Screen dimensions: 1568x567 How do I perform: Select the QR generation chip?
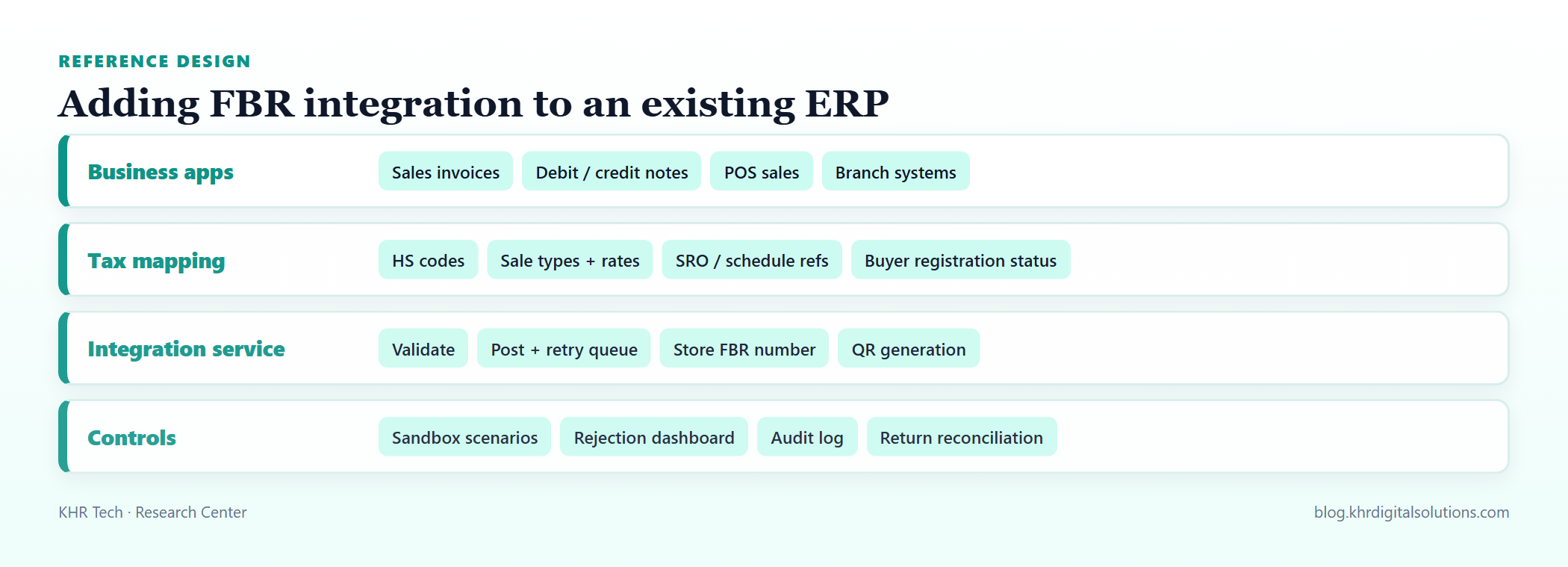coord(909,349)
